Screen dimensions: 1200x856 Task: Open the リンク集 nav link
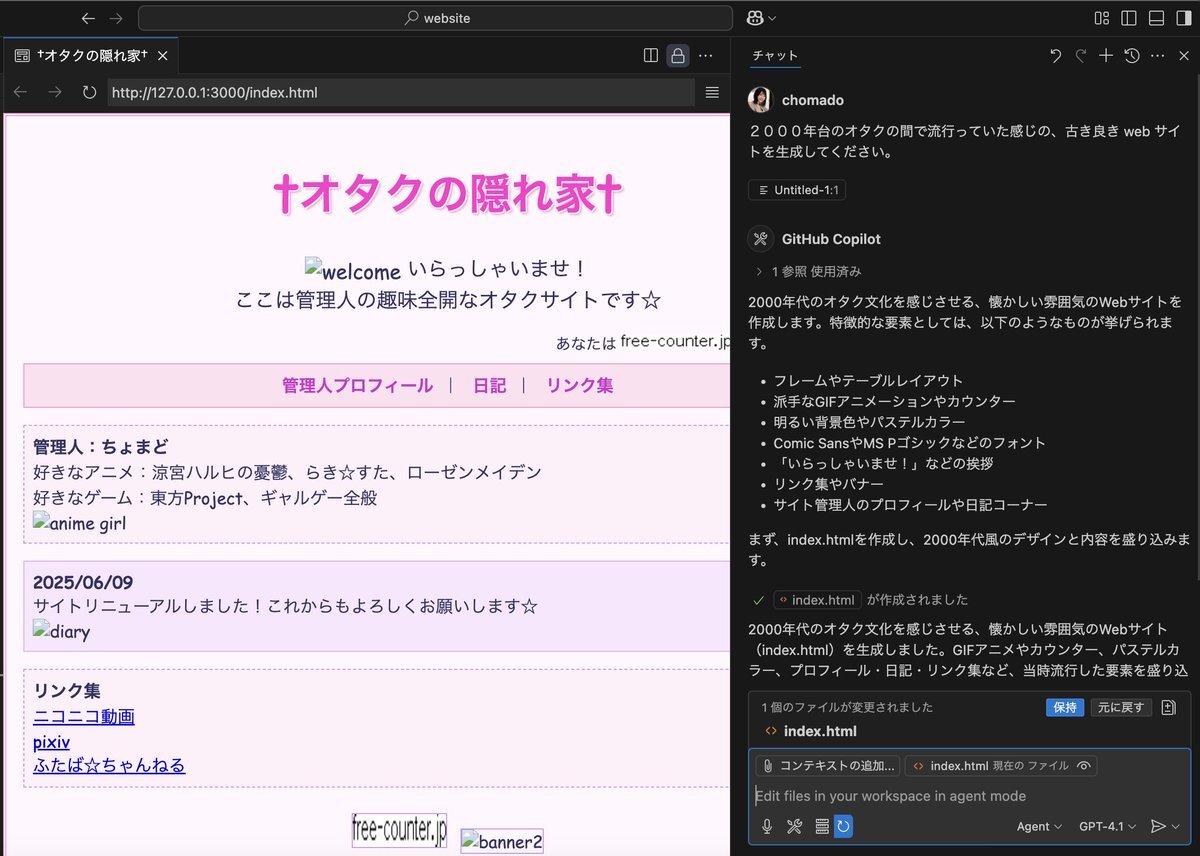click(579, 386)
